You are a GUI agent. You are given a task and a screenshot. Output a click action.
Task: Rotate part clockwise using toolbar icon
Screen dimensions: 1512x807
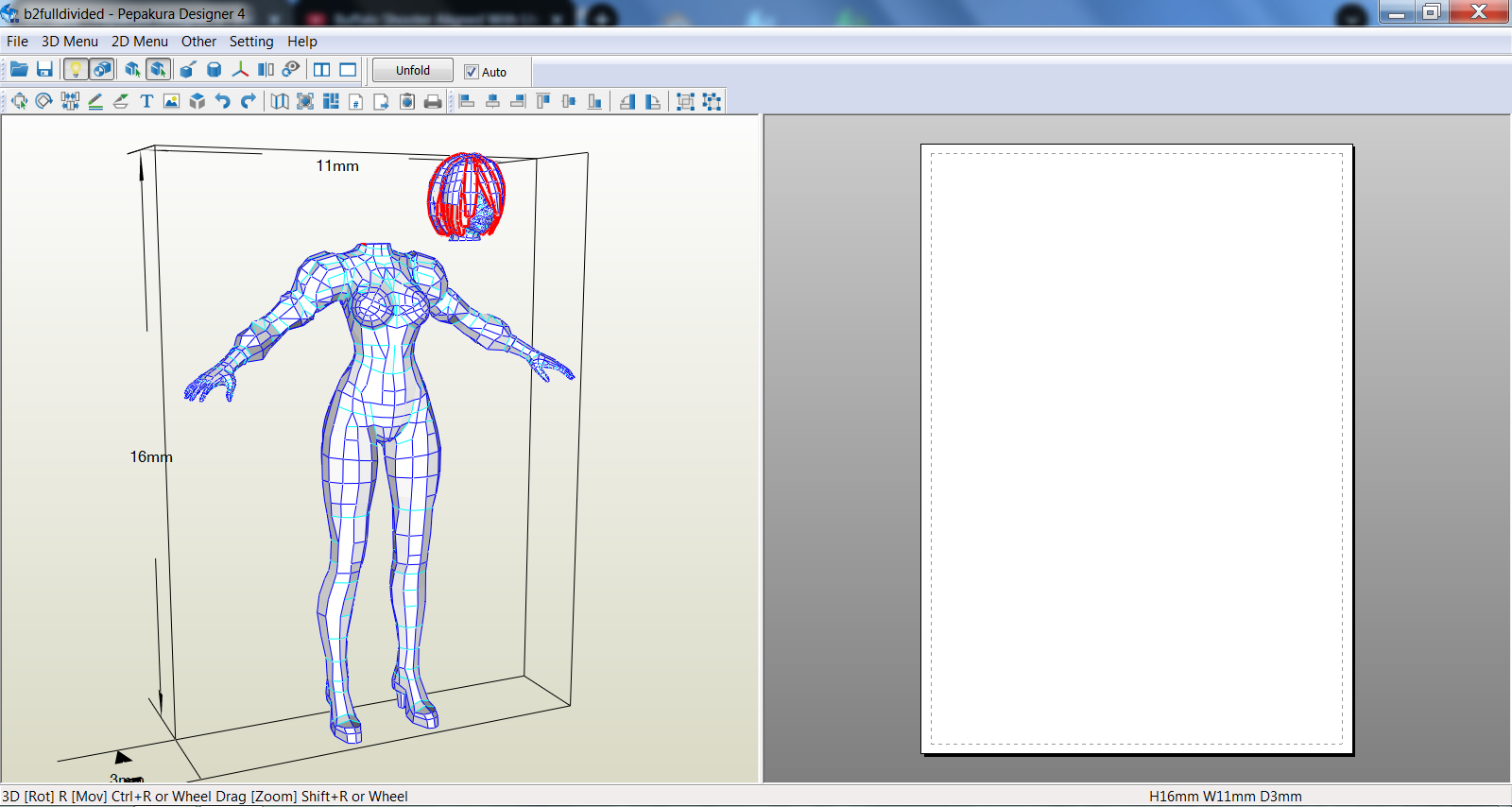[x=653, y=101]
